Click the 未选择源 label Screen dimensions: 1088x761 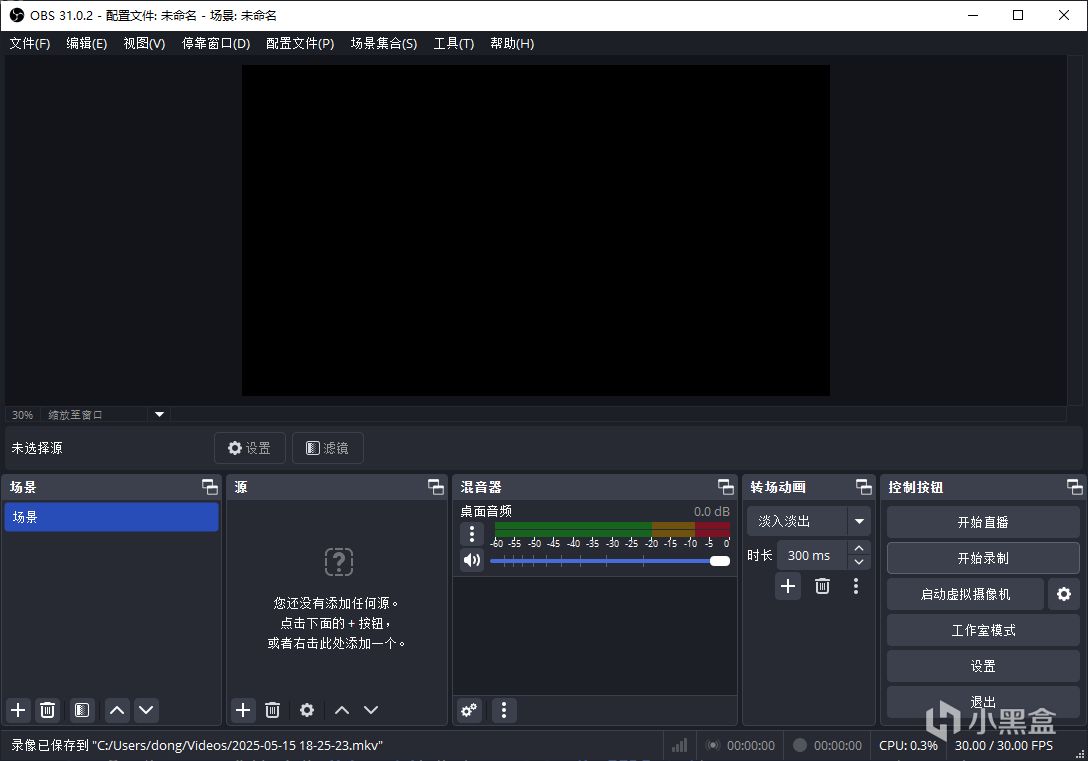(37, 448)
